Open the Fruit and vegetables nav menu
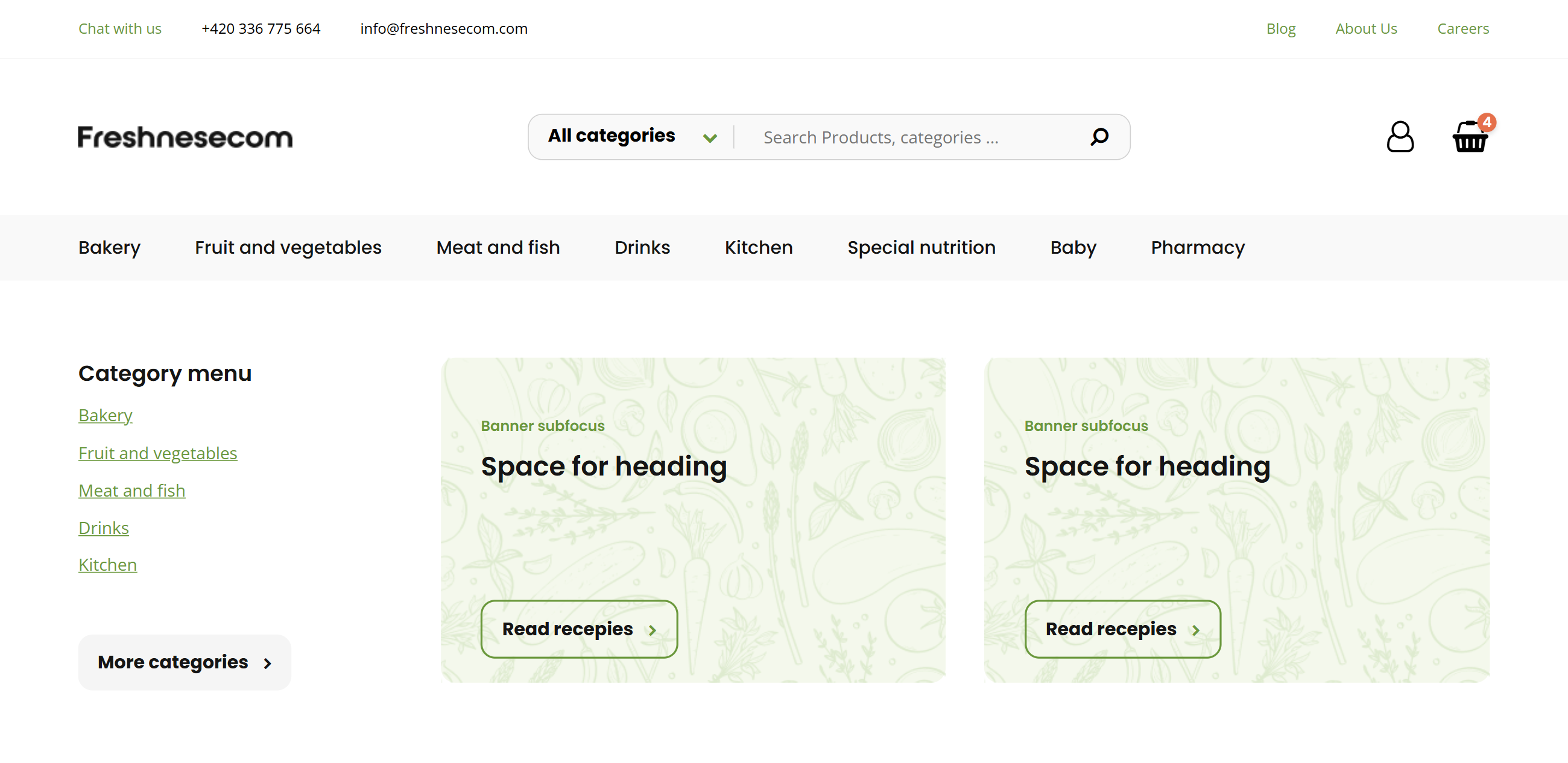This screenshot has height=763, width=1568. pyautogui.click(x=288, y=248)
